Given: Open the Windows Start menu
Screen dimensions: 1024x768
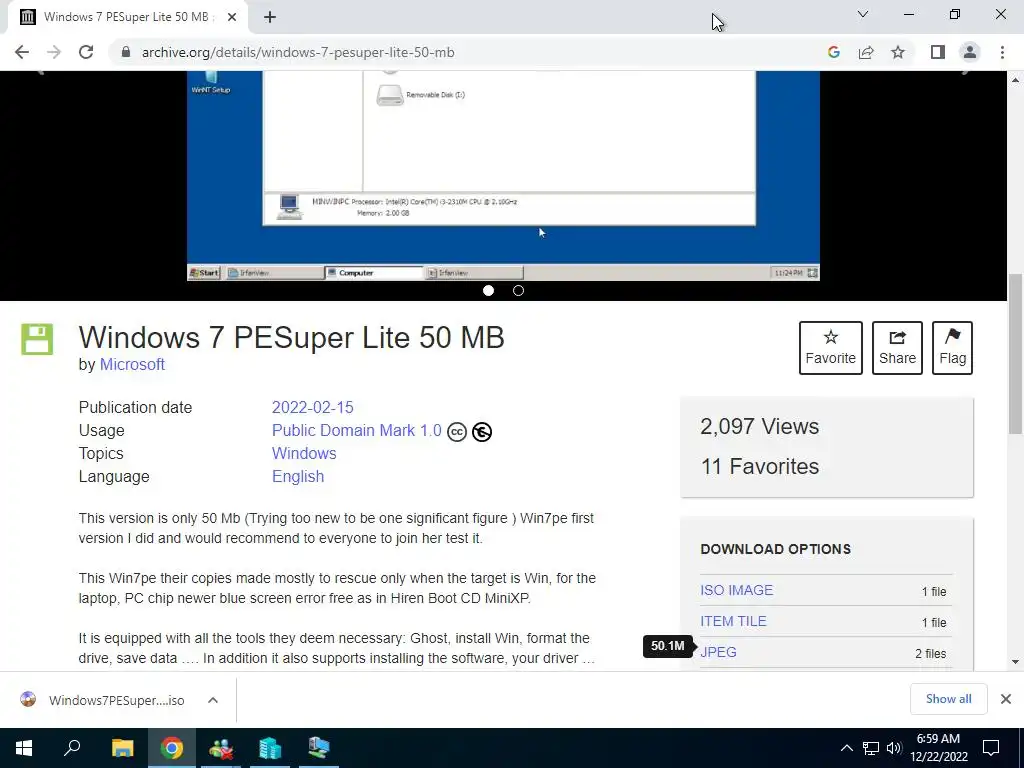Looking at the screenshot, I should click(x=24, y=748).
